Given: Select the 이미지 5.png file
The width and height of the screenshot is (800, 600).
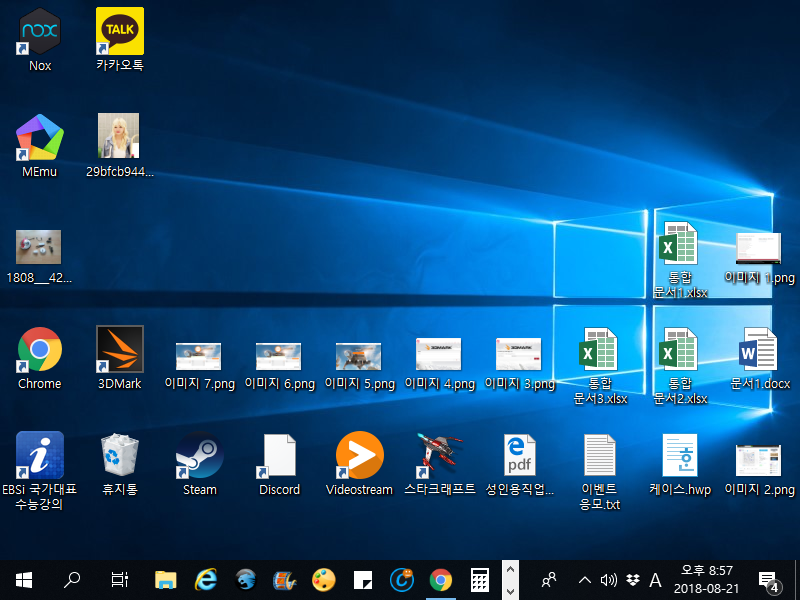Looking at the screenshot, I should coord(360,365).
